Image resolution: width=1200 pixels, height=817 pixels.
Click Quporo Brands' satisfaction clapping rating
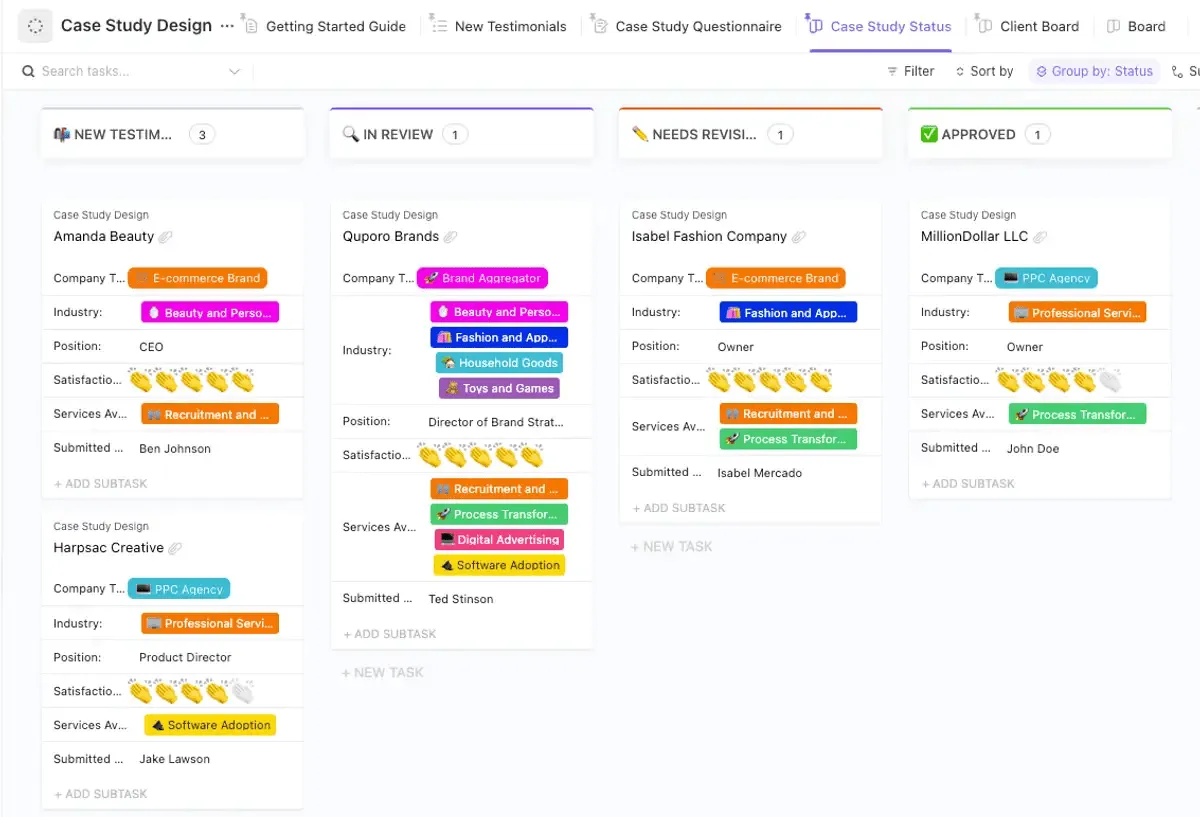pos(480,456)
